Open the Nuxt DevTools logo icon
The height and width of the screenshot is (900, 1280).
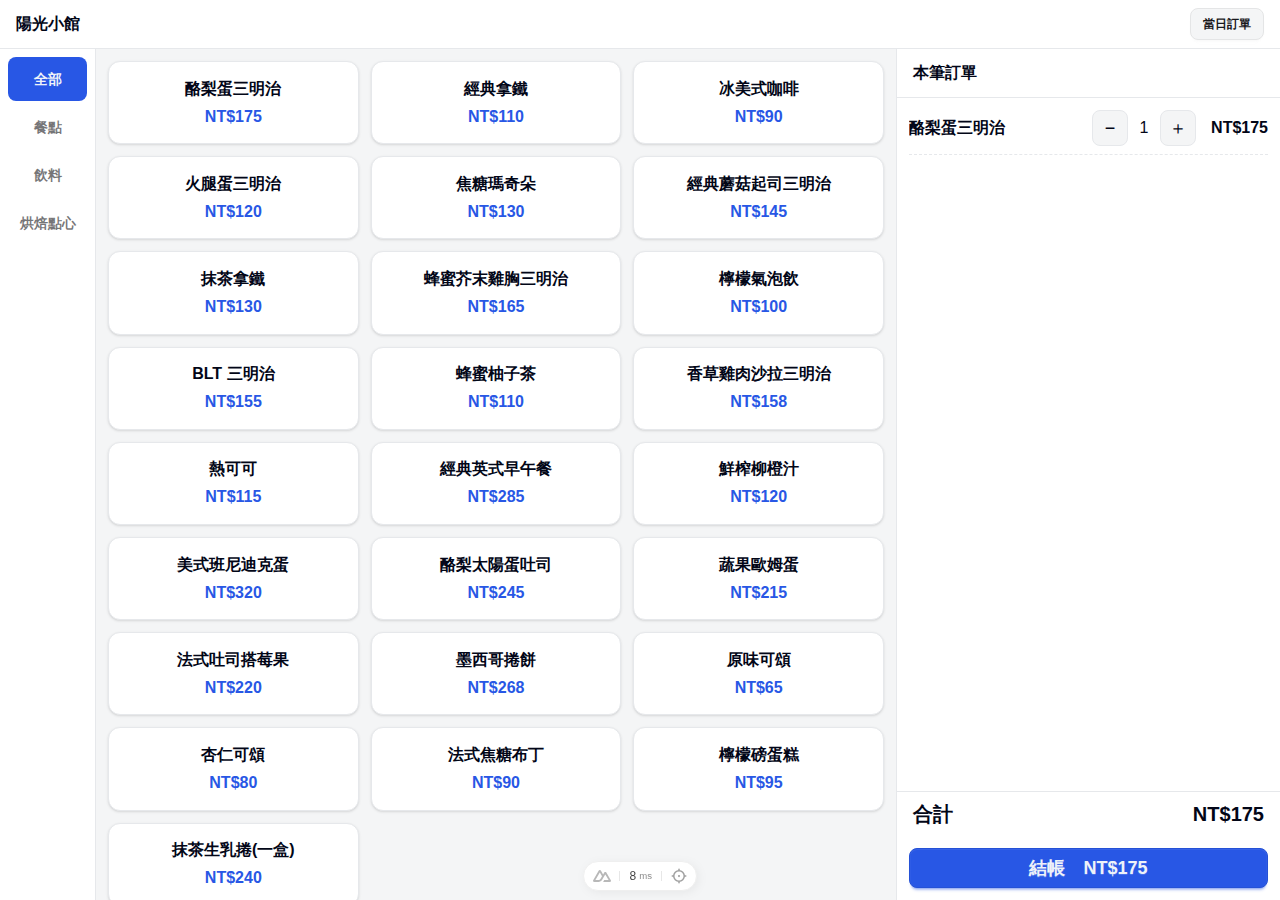[602, 876]
